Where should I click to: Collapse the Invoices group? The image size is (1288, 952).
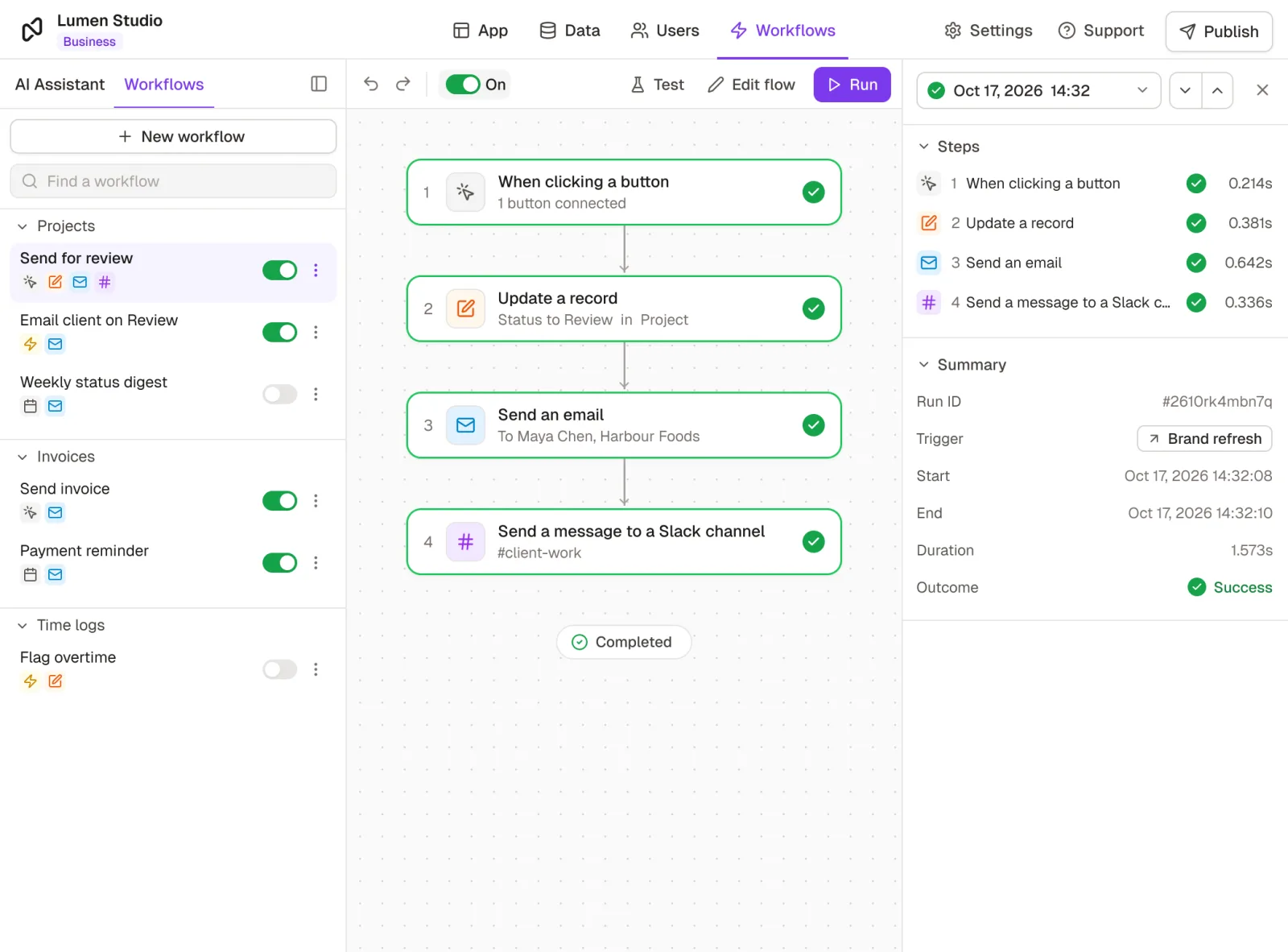pyautogui.click(x=23, y=457)
